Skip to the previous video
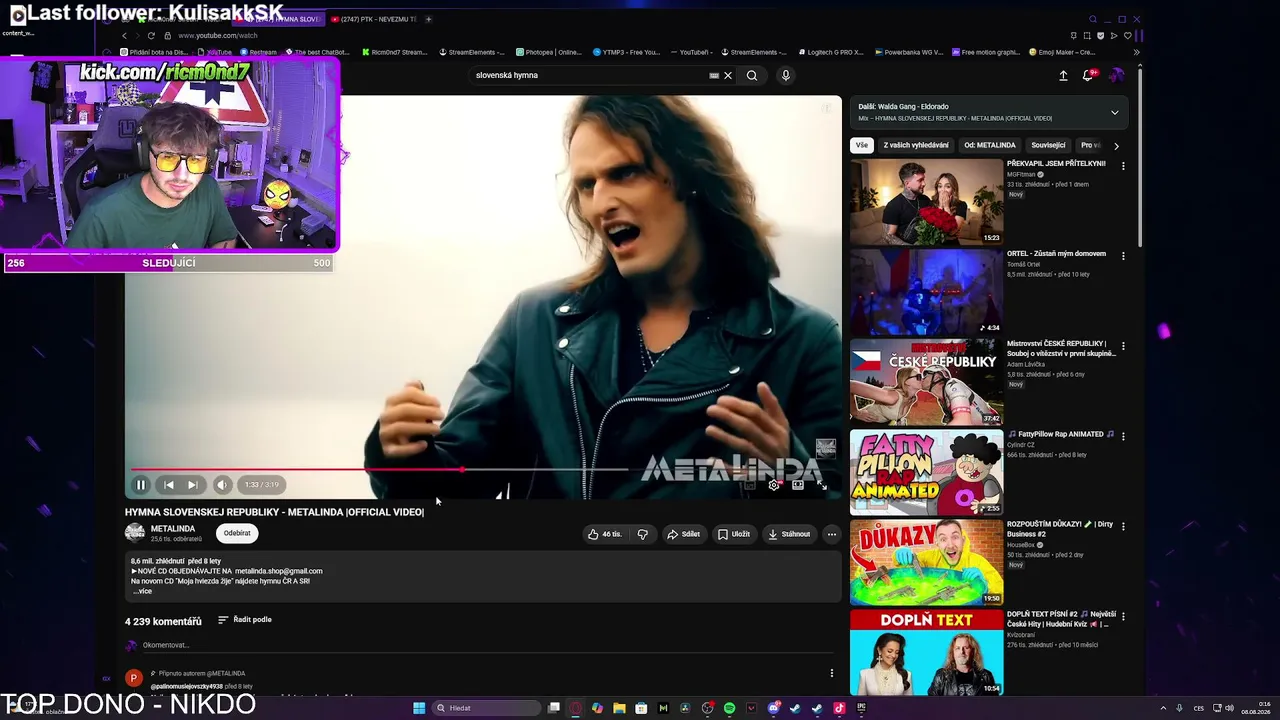 click(x=169, y=485)
